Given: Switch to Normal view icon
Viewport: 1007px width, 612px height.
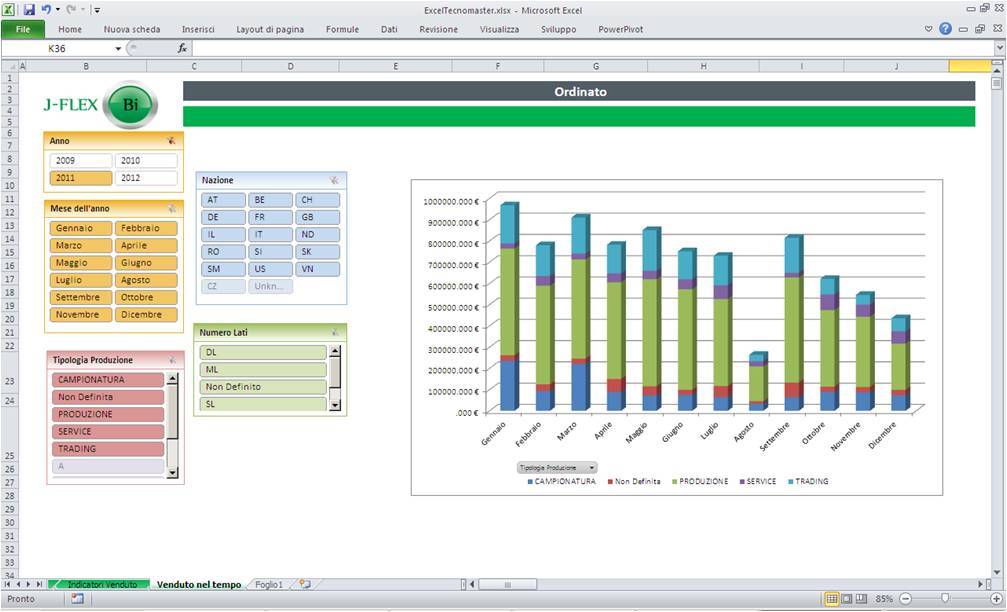Looking at the screenshot, I should (x=832, y=599).
